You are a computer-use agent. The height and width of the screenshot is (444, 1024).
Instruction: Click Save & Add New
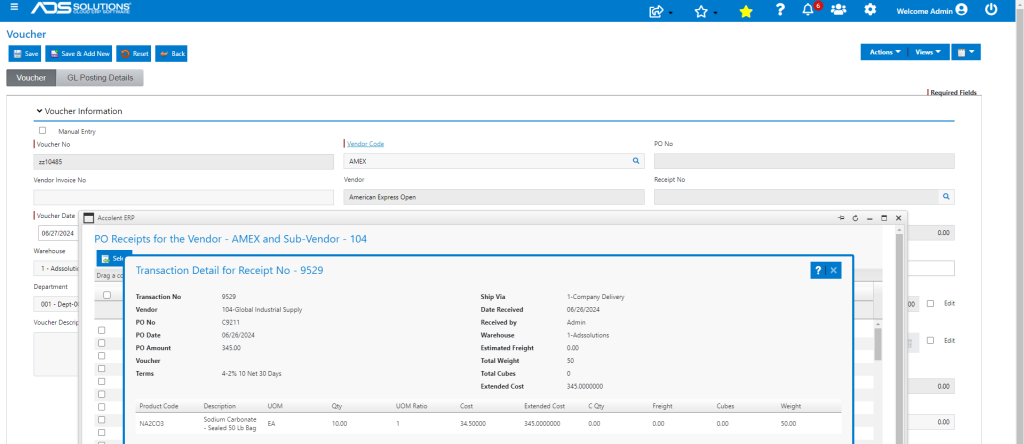point(79,54)
